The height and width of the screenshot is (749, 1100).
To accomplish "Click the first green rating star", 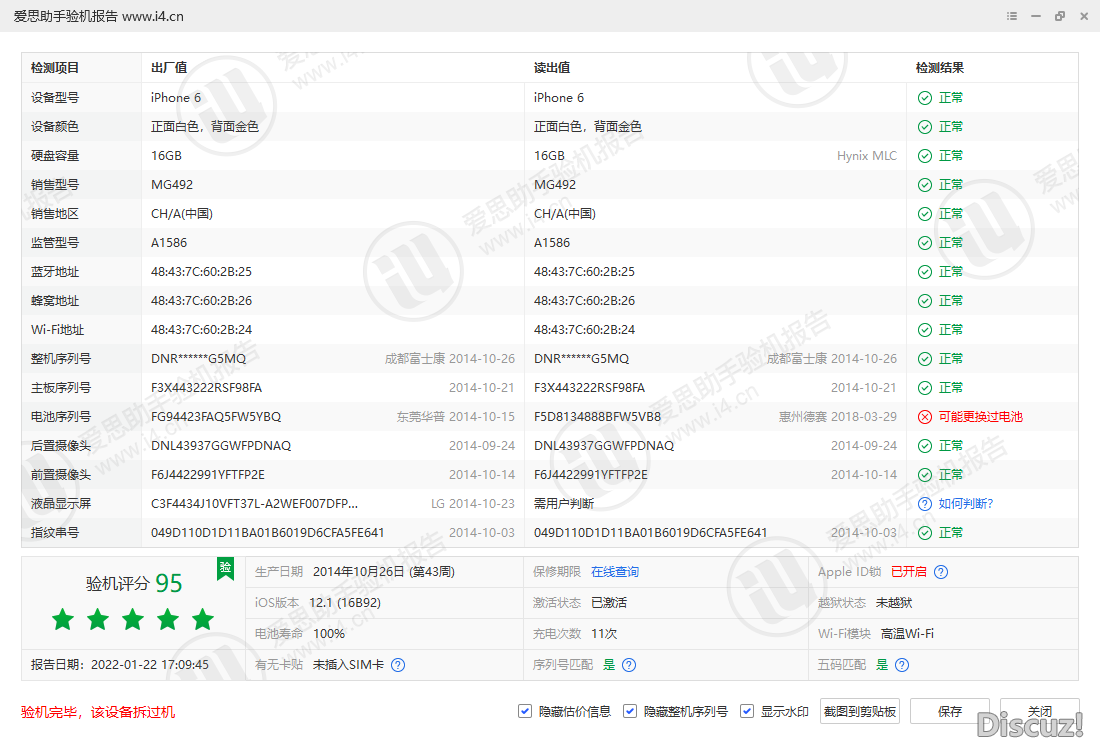I will (63, 620).
